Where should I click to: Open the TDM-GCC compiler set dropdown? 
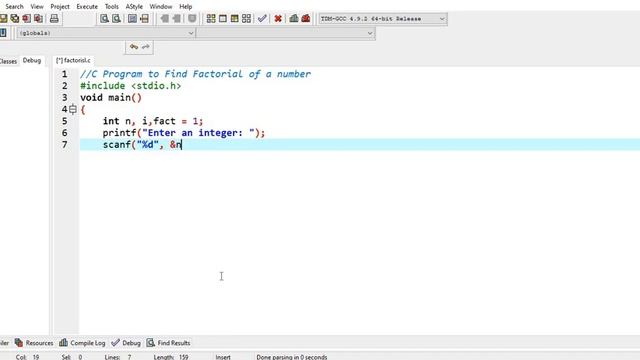pos(382,19)
